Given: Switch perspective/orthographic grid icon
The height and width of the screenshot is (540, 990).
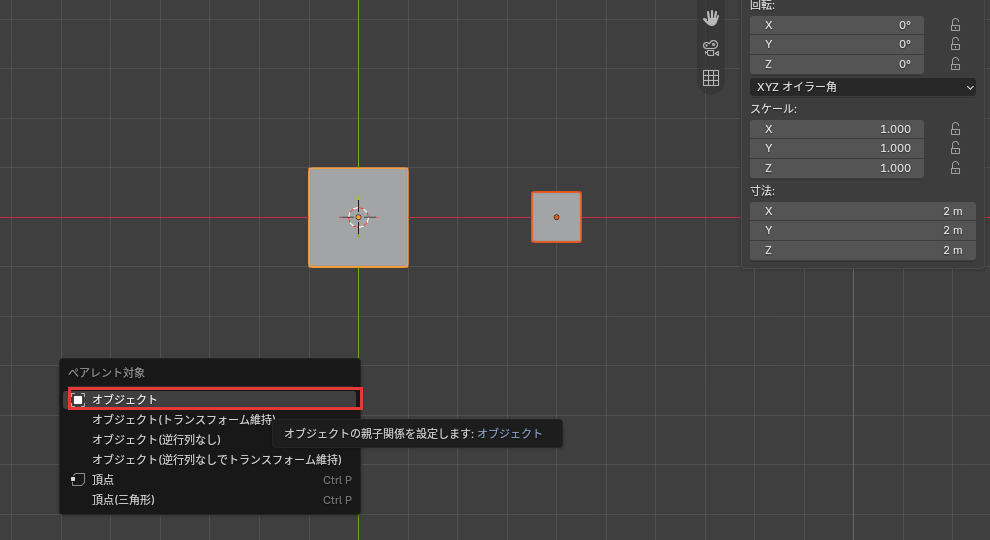Looking at the screenshot, I should point(711,78).
